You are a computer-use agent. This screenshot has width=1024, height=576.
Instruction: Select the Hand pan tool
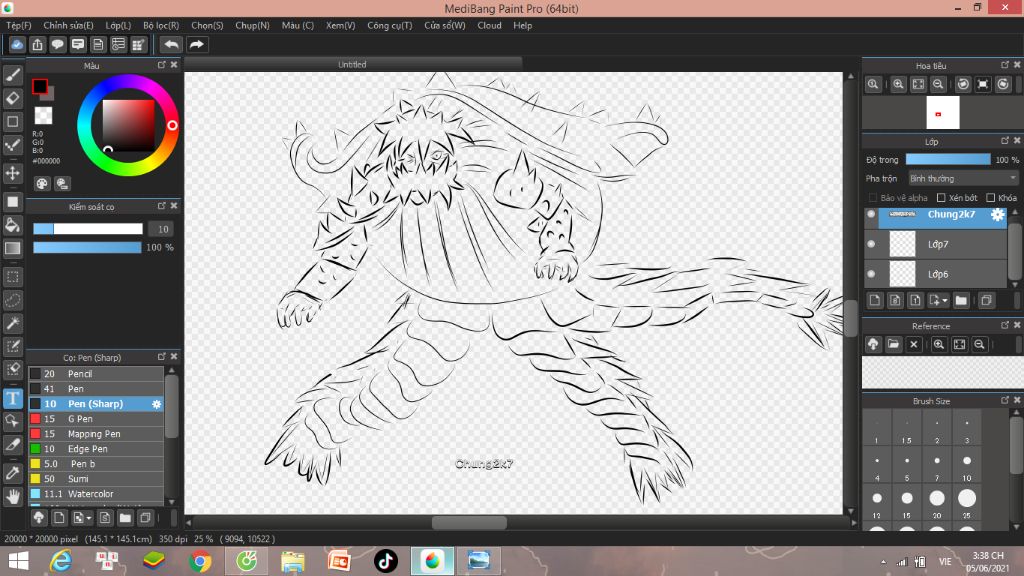[x=12, y=497]
